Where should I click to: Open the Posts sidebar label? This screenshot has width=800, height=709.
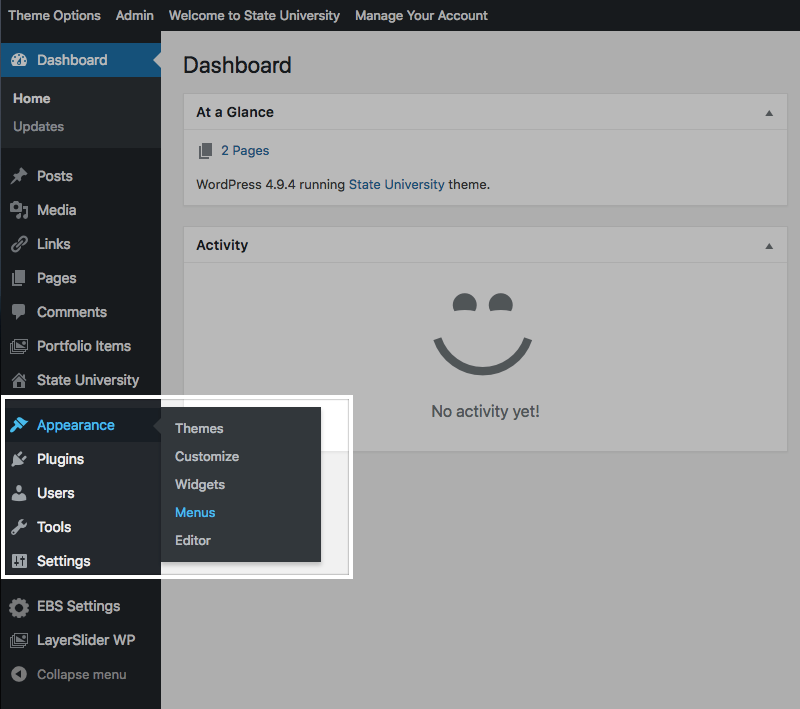[55, 176]
